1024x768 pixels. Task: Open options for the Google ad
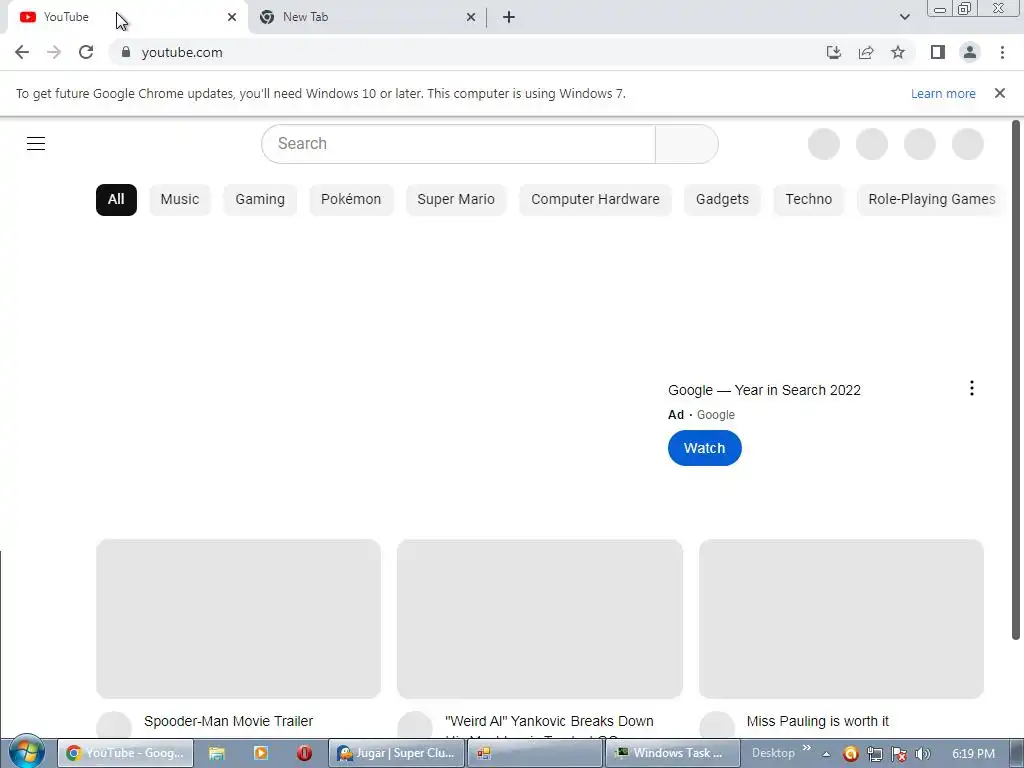pyautogui.click(x=972, y=389)
